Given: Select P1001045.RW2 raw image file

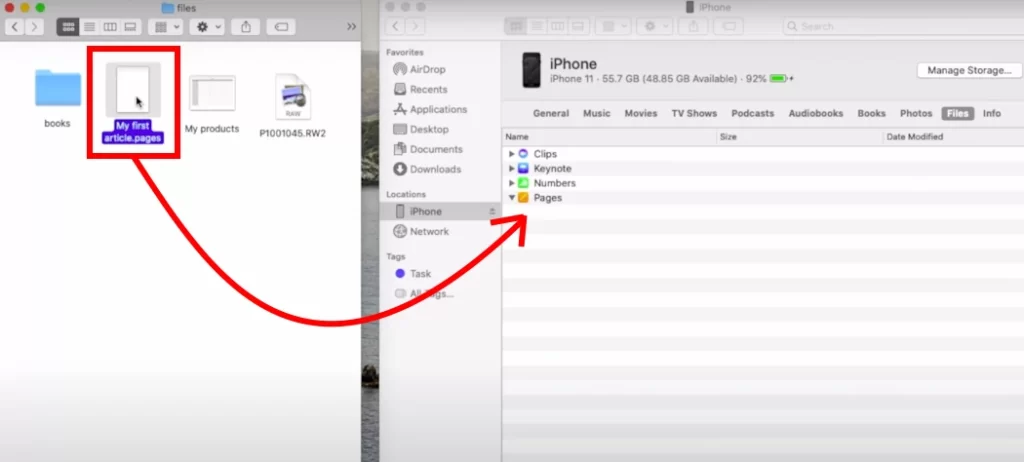Looking at the screenshot, I should coord(293,105).
